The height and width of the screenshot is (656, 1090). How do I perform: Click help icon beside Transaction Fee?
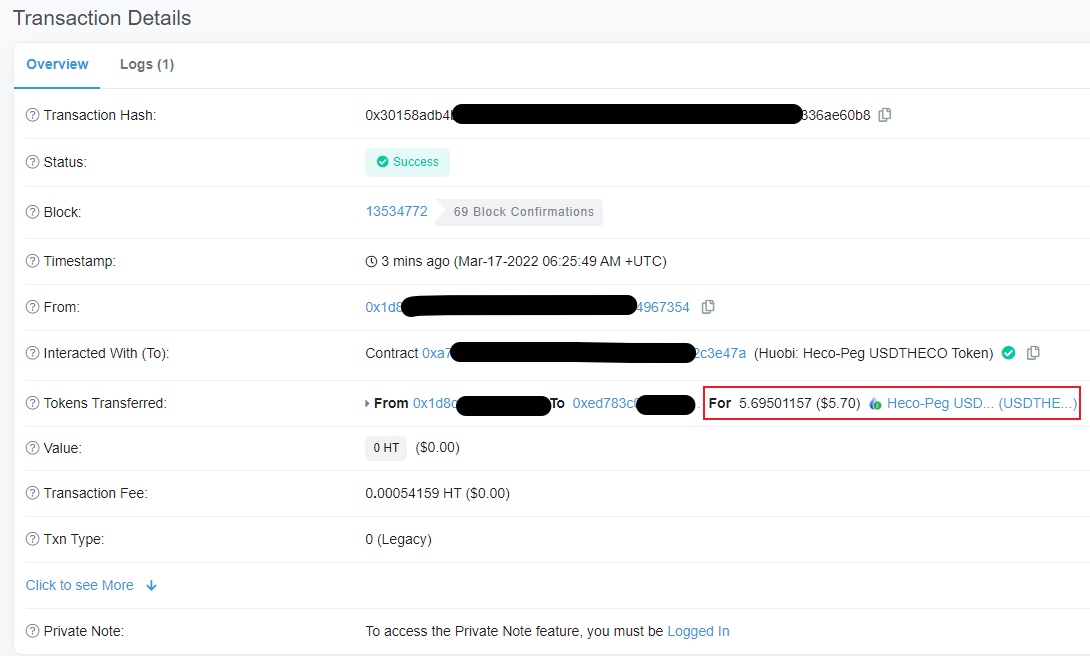pyautogui.click(x=32, y=493)
